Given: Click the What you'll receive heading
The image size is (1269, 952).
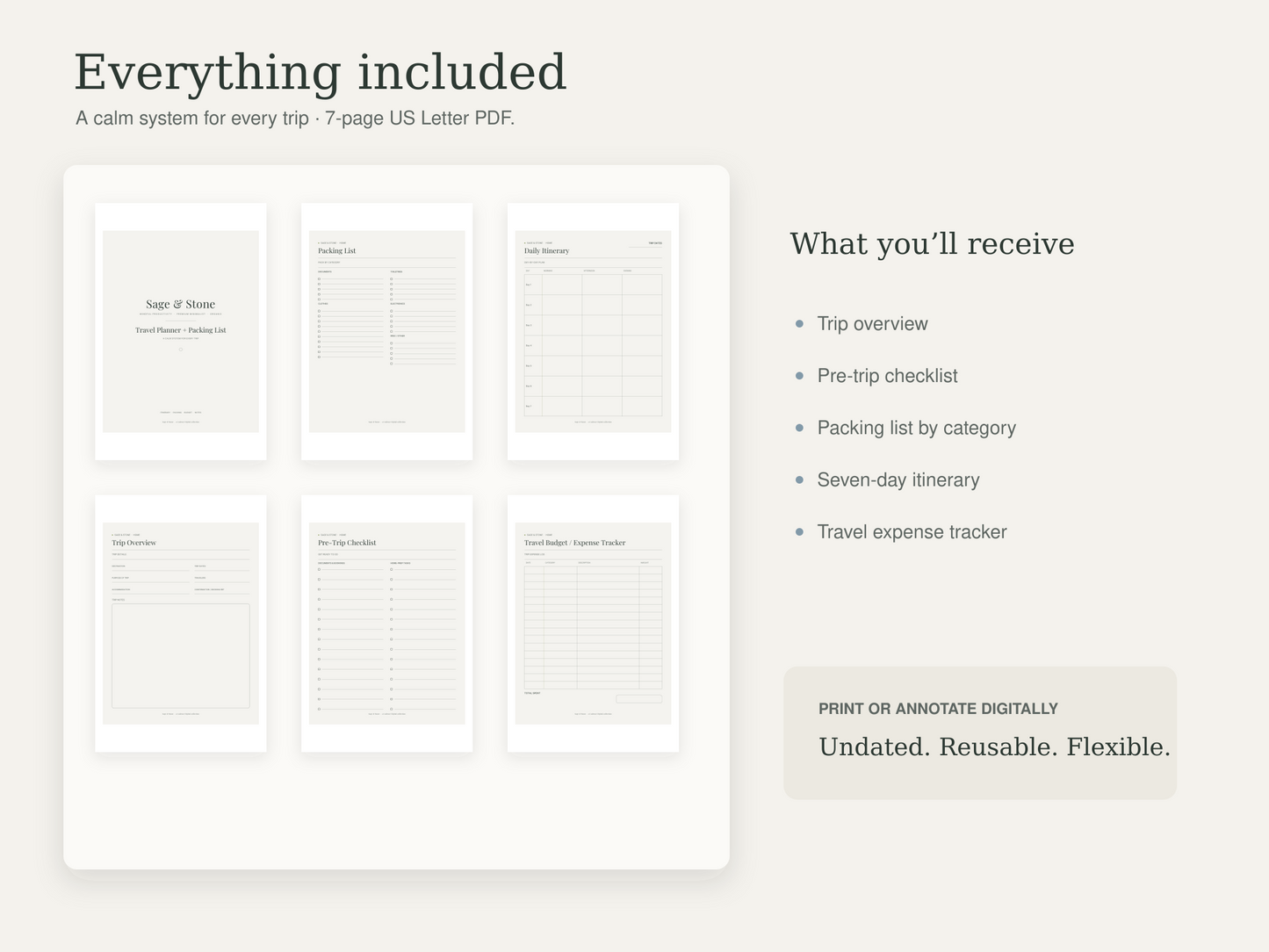Looking at the screenshot, I should [x=932, y=244].
